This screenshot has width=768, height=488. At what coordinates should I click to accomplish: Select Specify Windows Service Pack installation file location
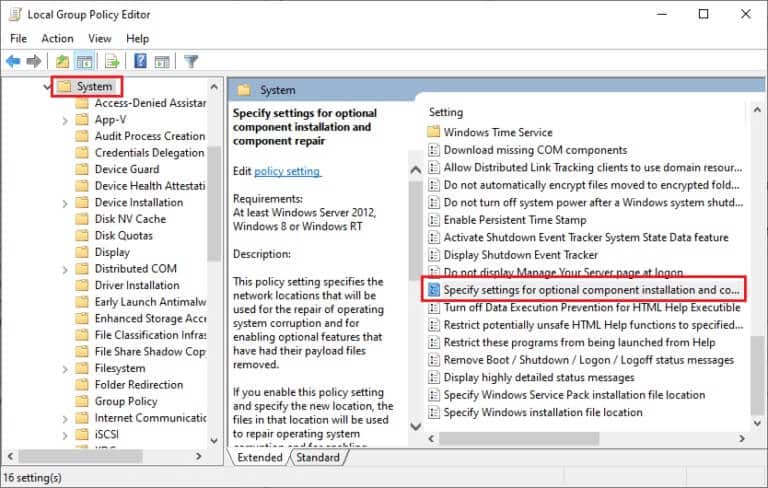click(567, 395)
